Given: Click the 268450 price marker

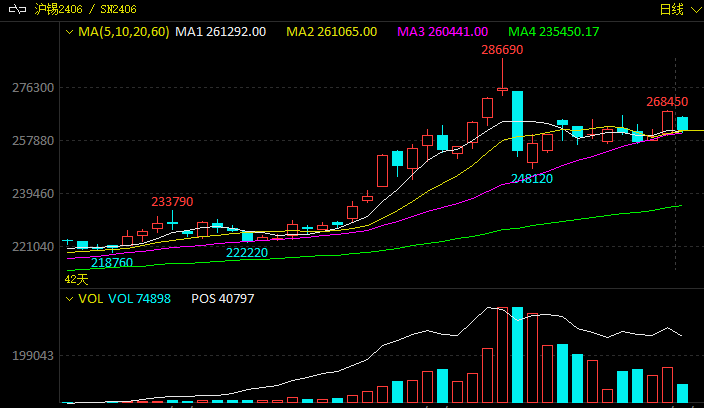Looking at the screenshot, I should pos(667,101).
